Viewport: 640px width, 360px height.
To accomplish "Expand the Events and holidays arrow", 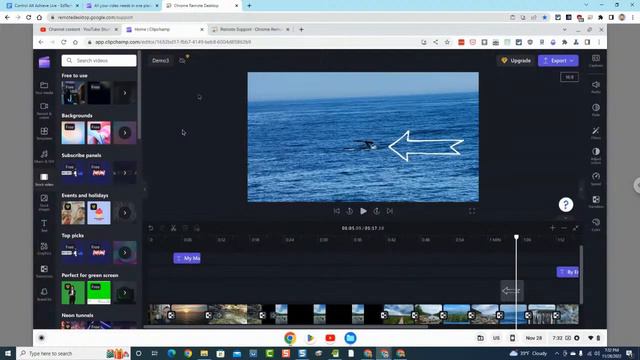I will [125, 213].
